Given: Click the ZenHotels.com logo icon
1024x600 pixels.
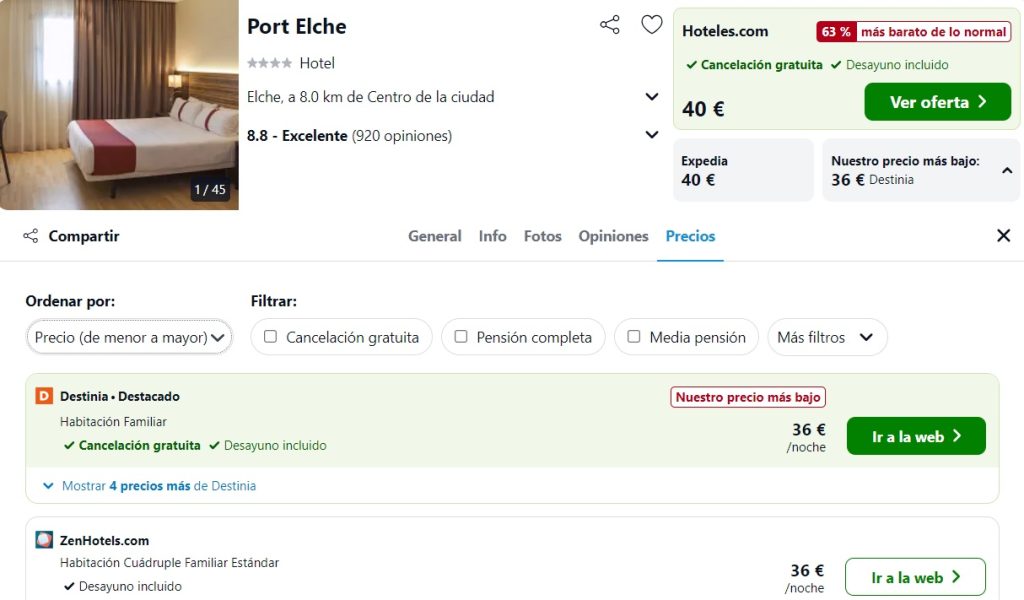Looking at the screenshot, I should tap(44, 540).
